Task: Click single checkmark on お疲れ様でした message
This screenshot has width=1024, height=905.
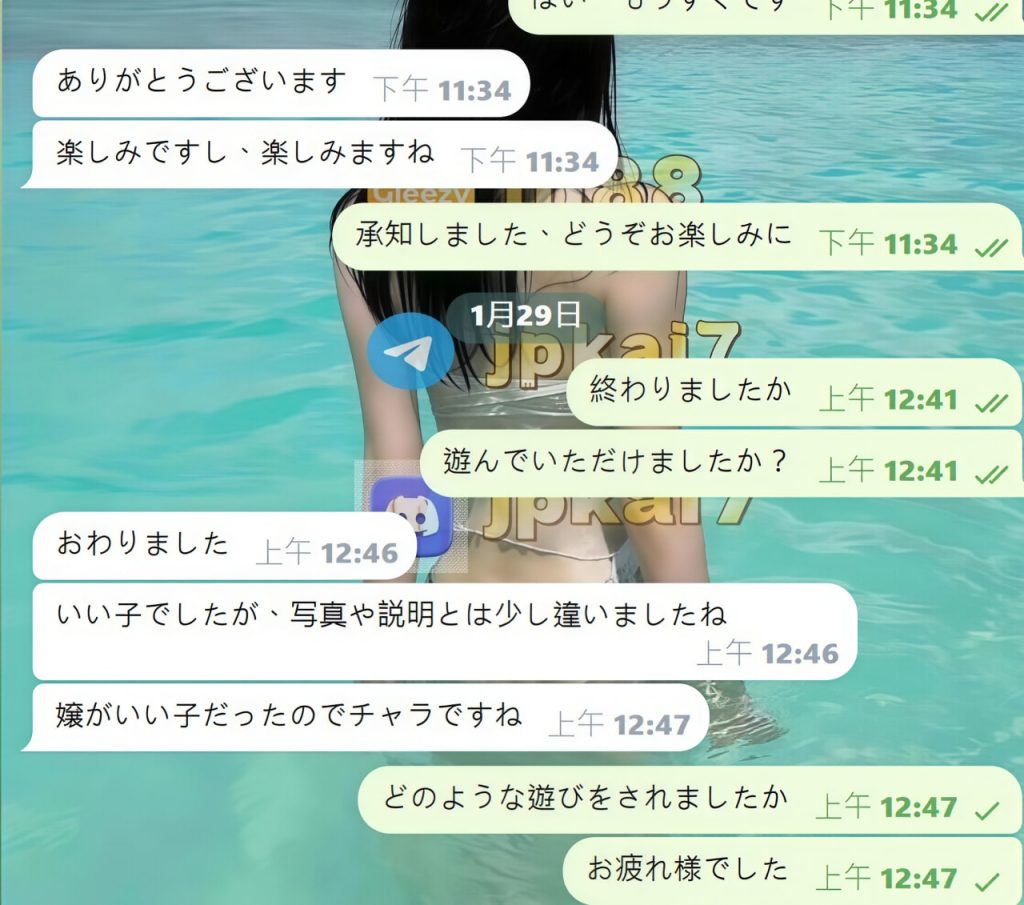Action: pyautogui.click(x=987, y=881)
